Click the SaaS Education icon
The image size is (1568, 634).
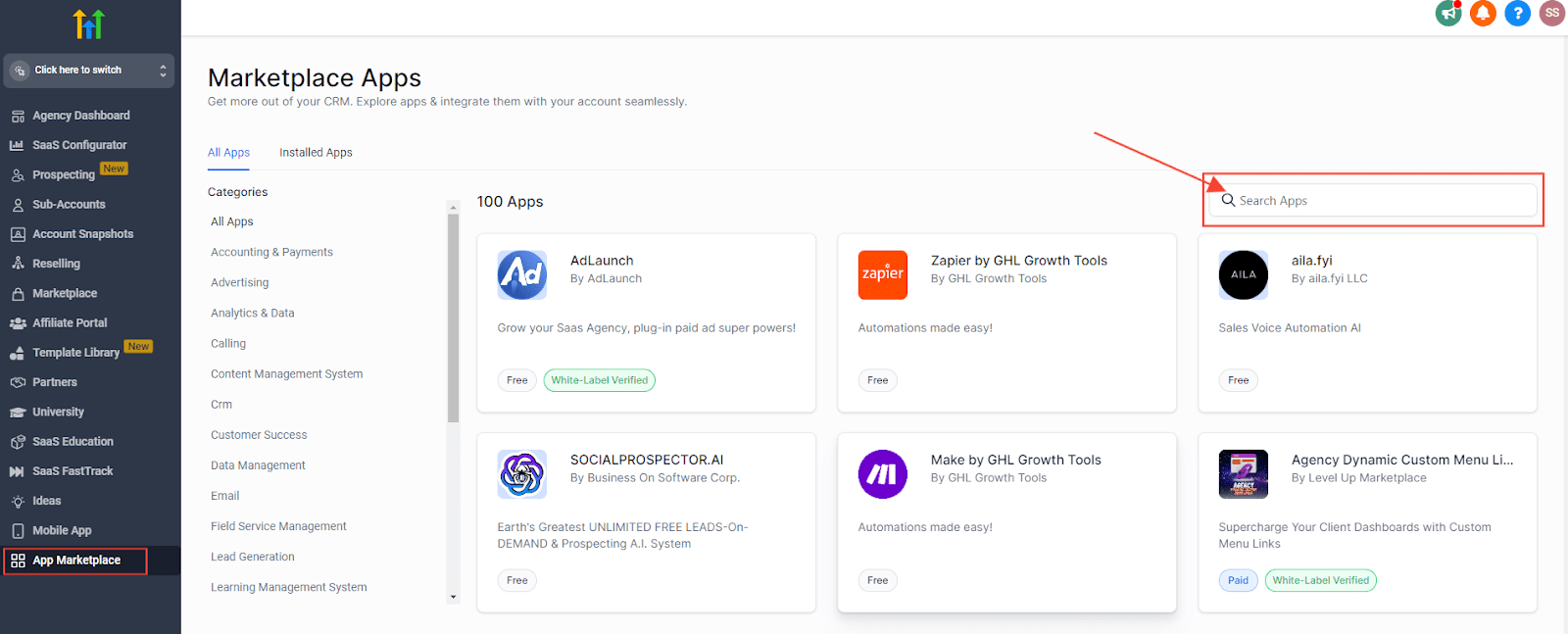[18, 442]
